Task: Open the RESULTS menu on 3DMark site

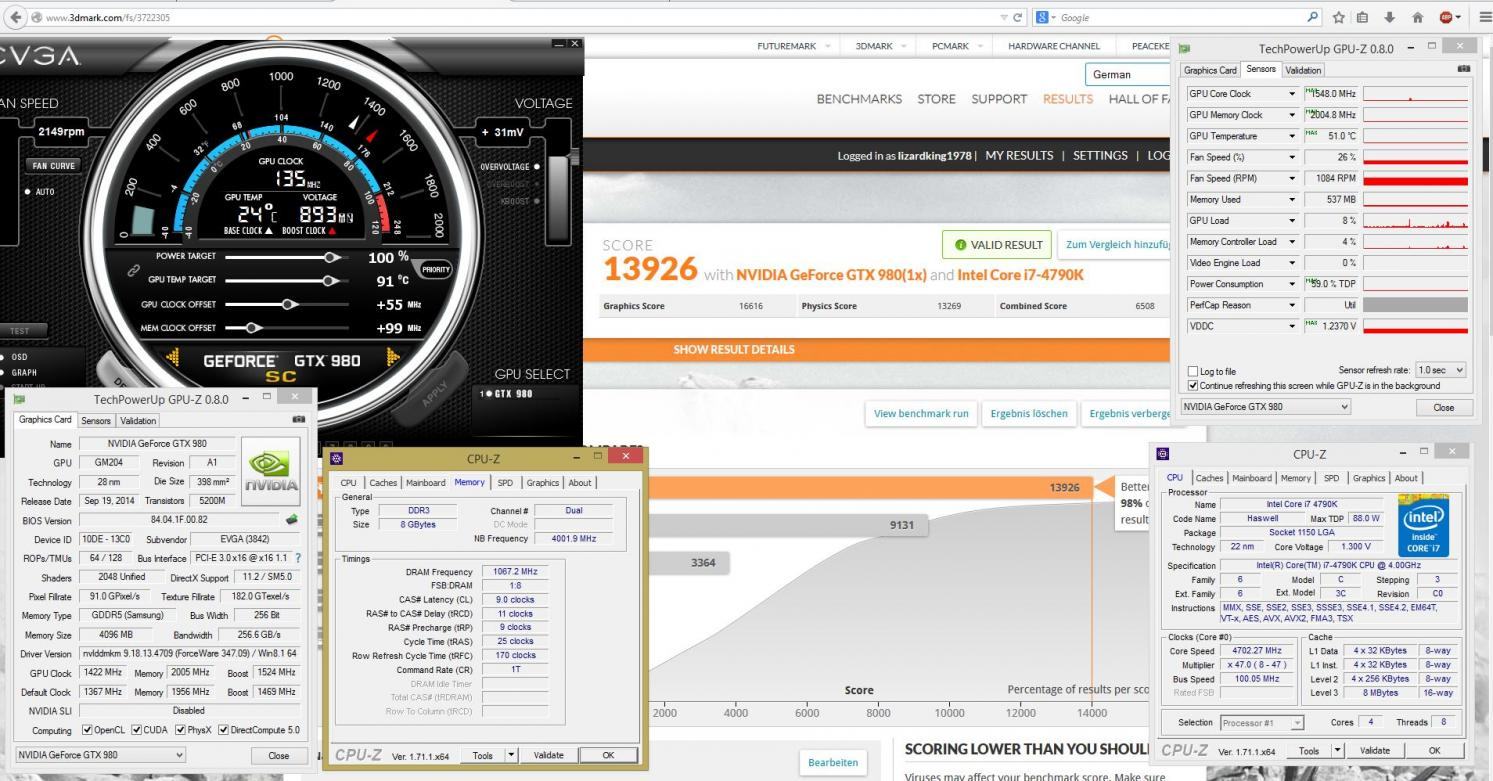Action: coord(1068,99)
